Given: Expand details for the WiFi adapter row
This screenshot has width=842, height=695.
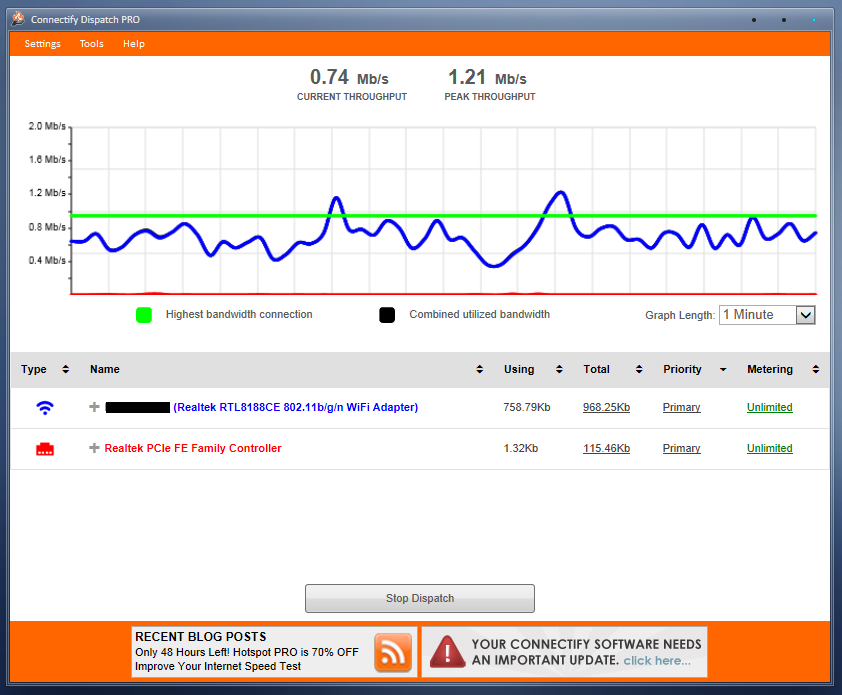Looking at the screenshot, I should tap(93, 407).
